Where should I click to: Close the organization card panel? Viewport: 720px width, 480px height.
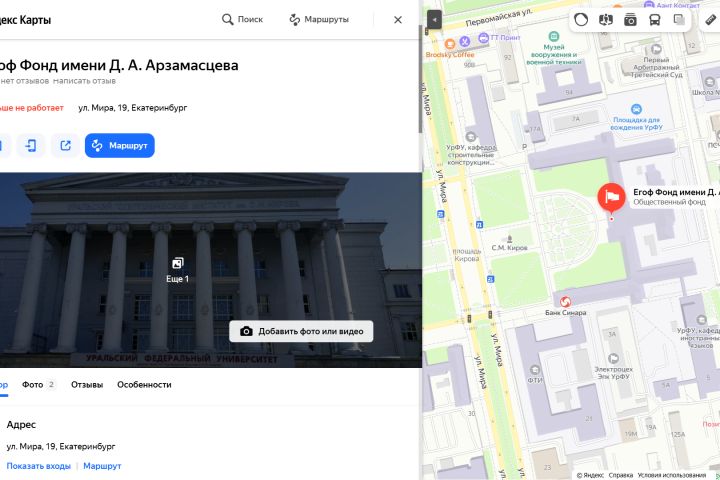(x=398, y=20)
